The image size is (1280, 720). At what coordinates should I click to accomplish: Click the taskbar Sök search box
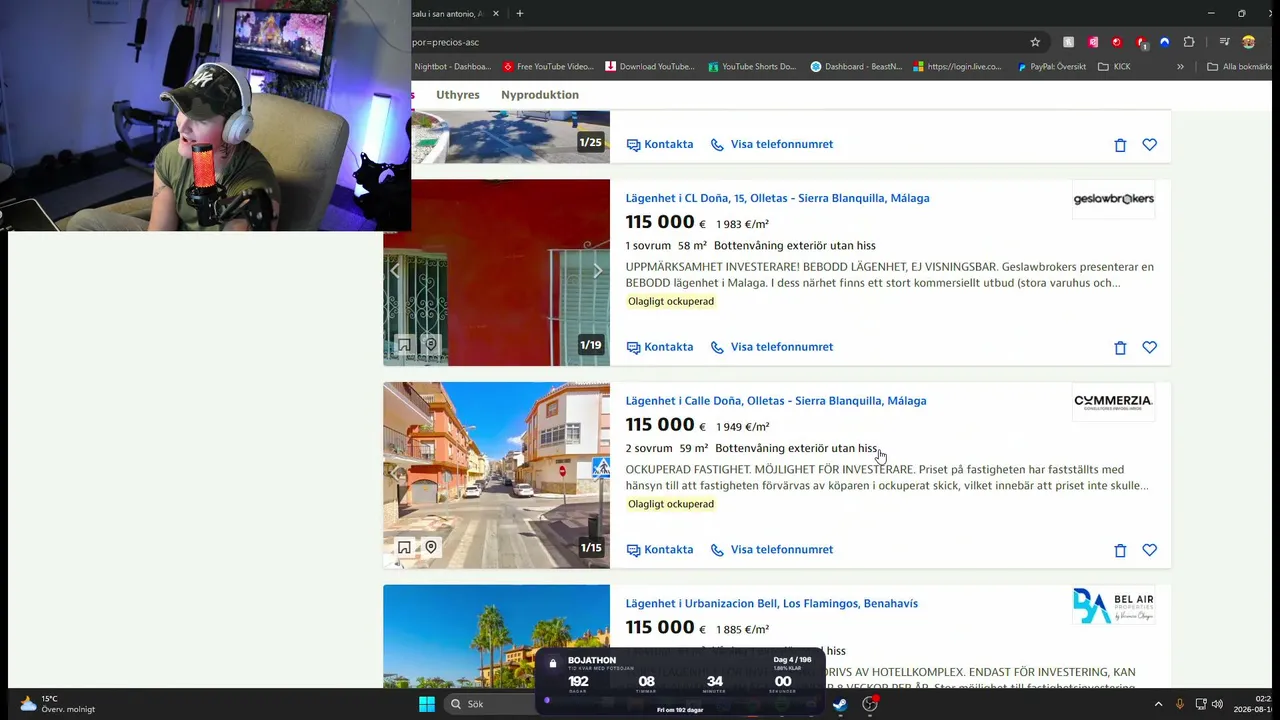pos(490,704)
